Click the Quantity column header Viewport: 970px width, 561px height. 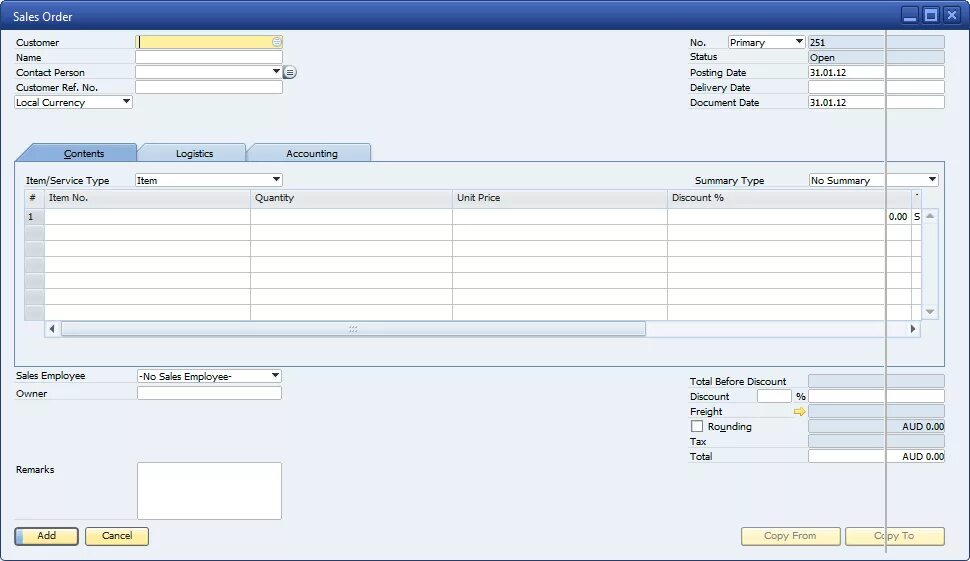click(x=351, y=198)
